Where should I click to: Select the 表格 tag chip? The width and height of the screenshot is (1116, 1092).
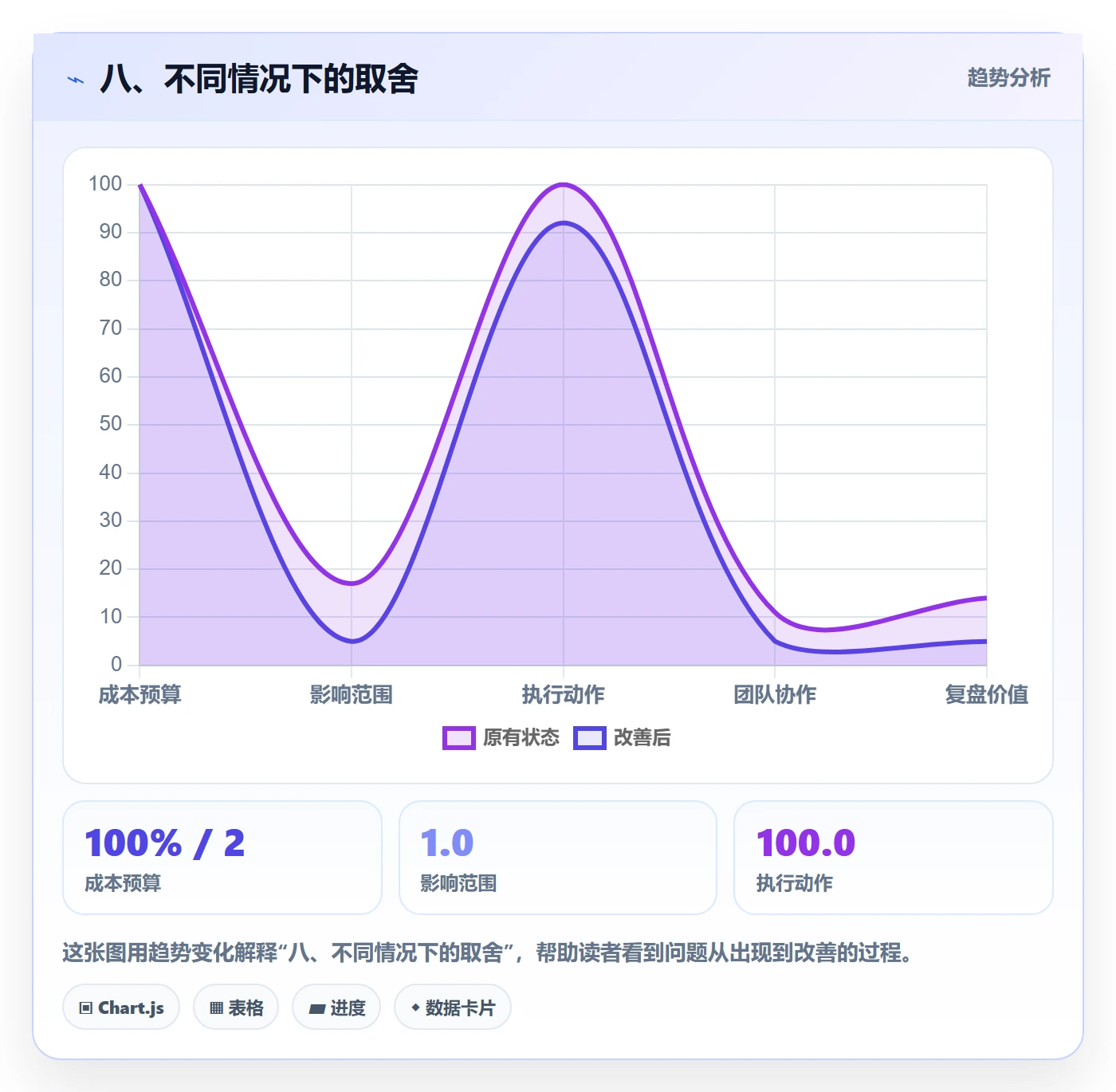(x=236, y=1008)
